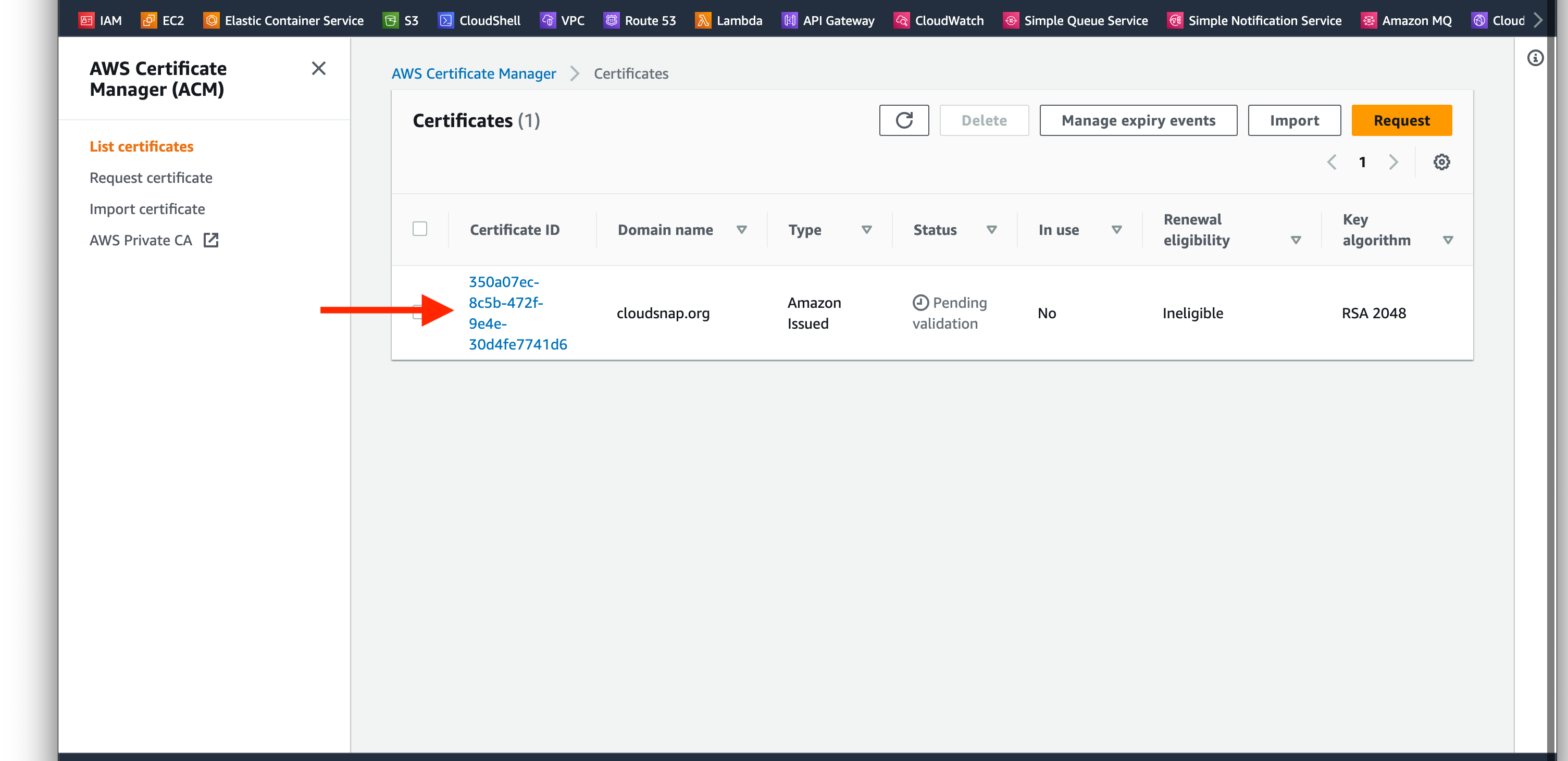
Task: Launch CloudShell from its shortcut icon
Action: coord(445,20)
